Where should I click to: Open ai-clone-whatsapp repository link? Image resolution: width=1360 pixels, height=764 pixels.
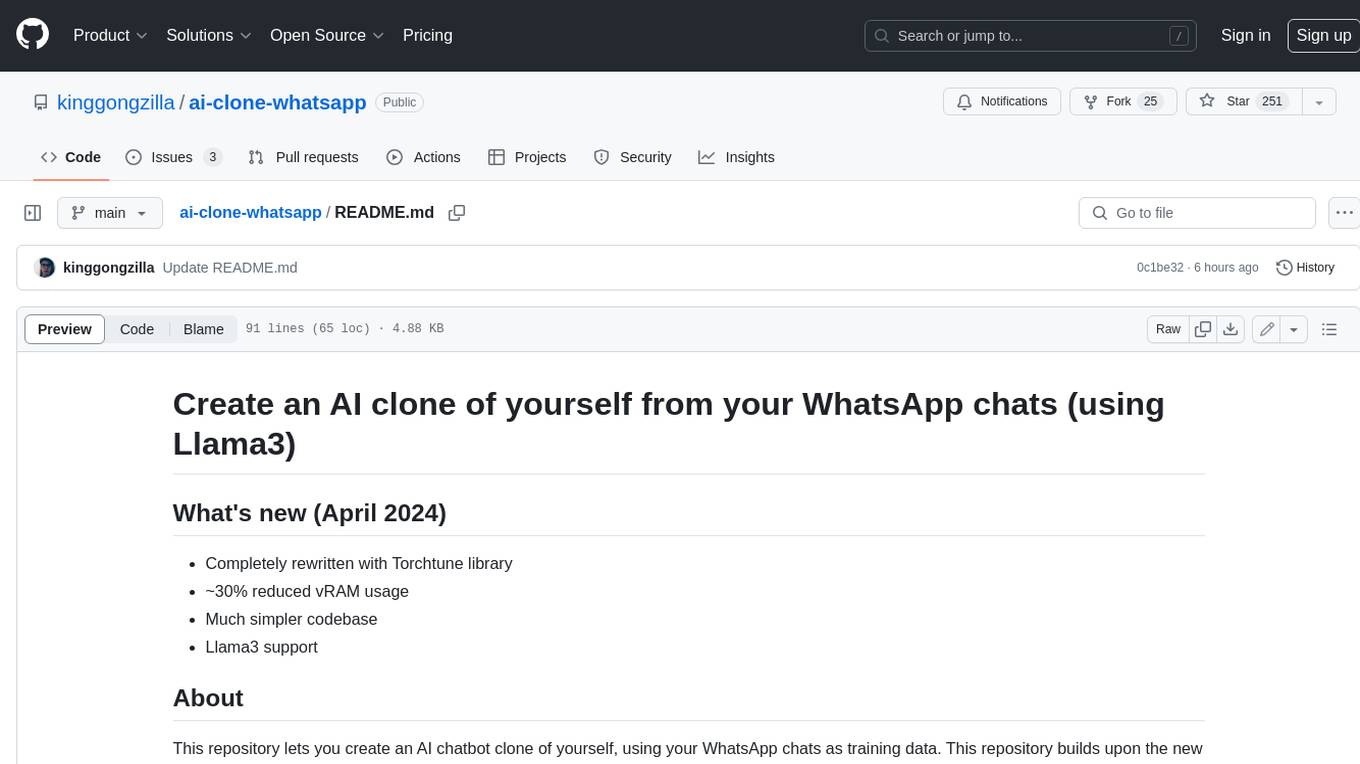(277, 102)
